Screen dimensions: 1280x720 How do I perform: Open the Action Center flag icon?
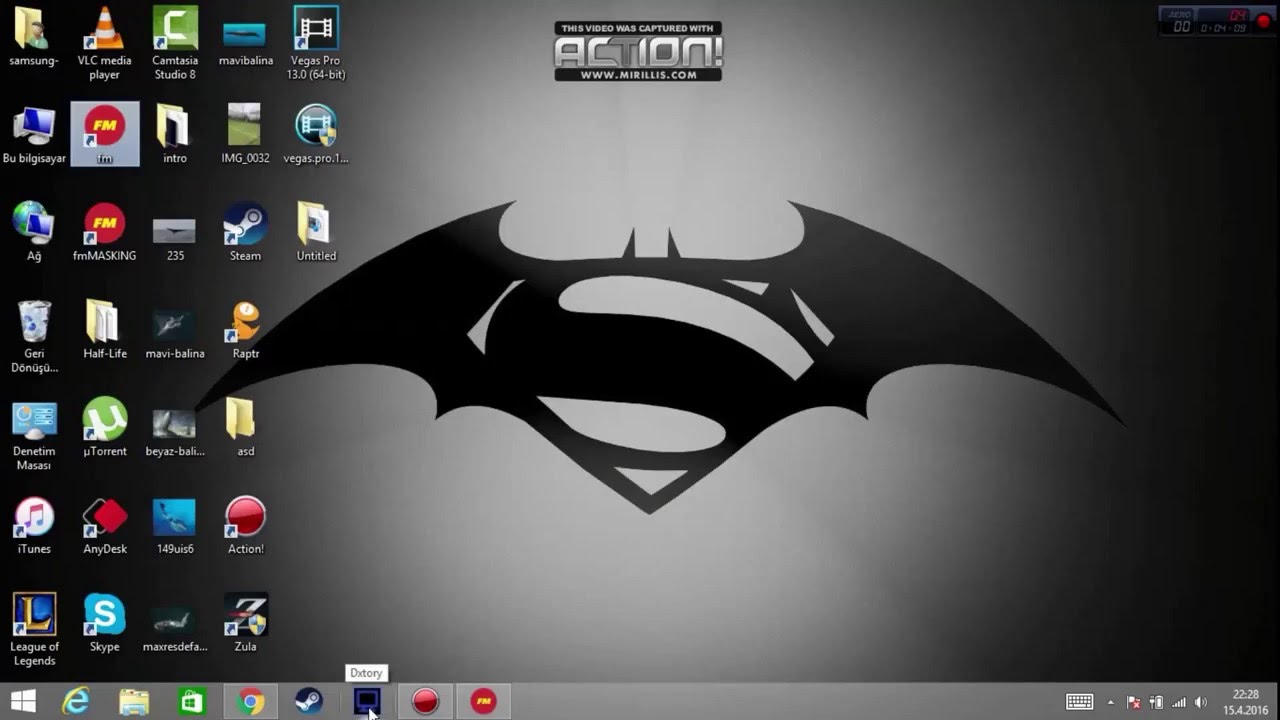[1134, 702]
